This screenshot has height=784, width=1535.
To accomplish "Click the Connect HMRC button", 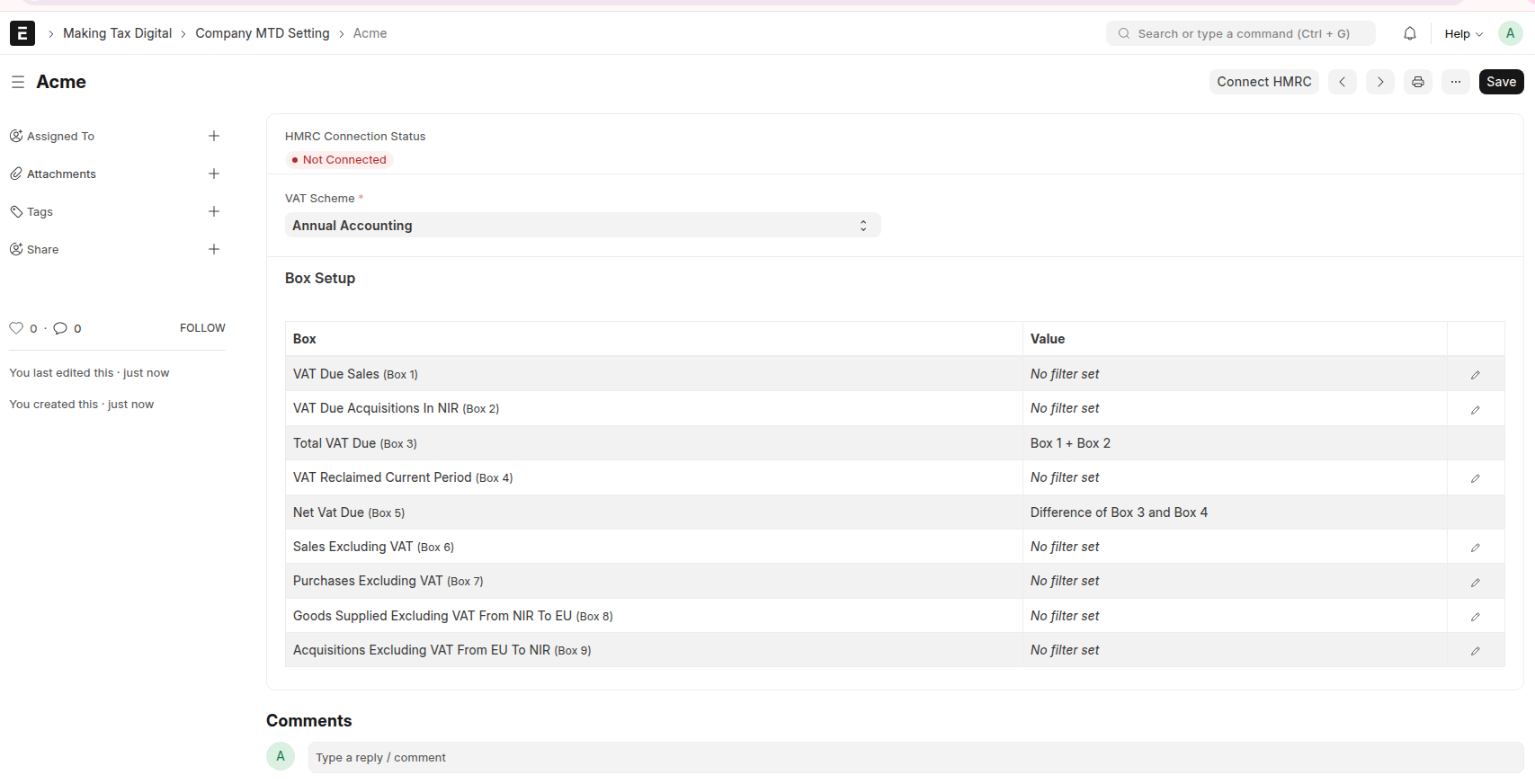I will pos(1264,82).
